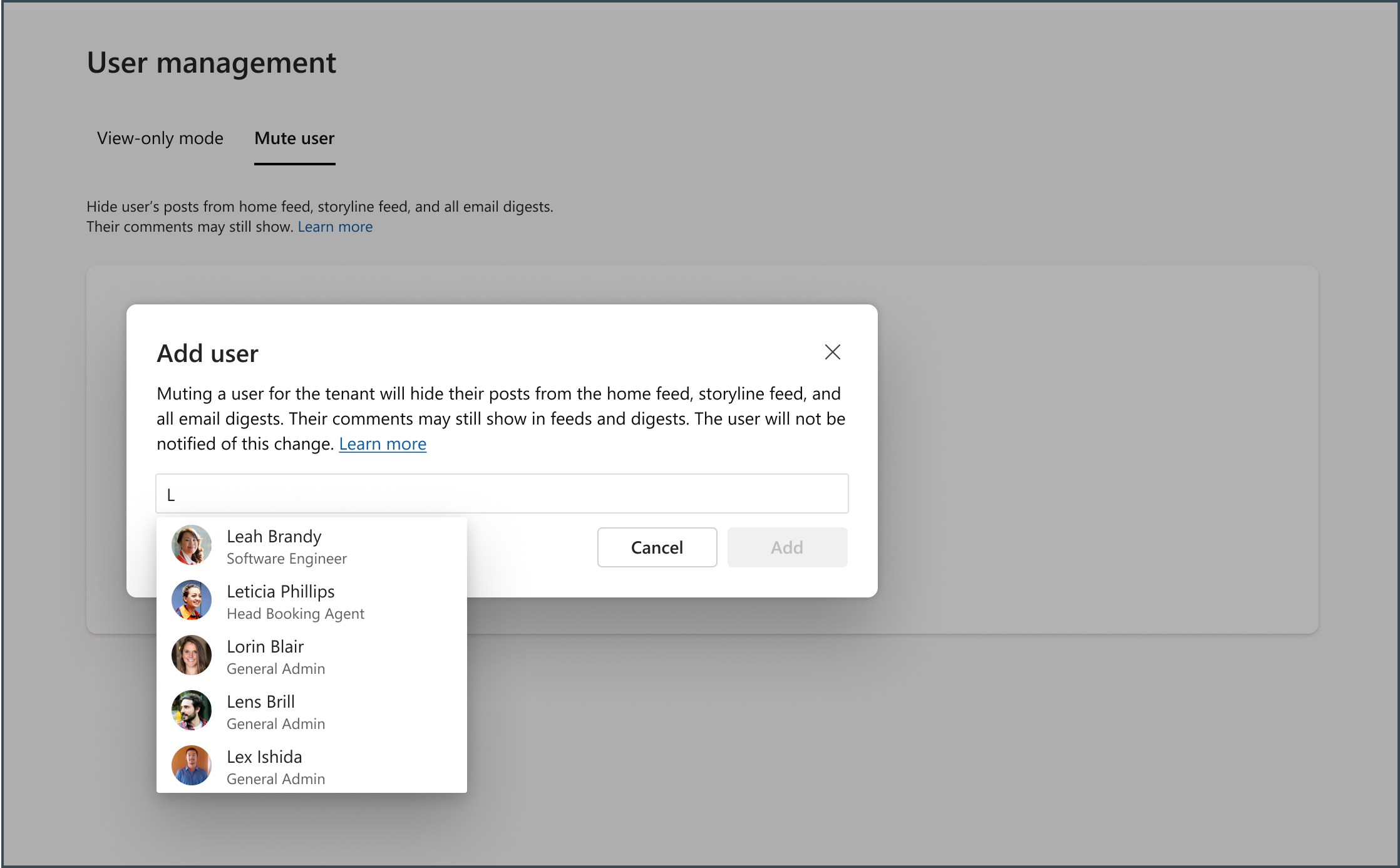Click Leticia Phillips profile picture icon
The image size is (1400, 868).
192,601
